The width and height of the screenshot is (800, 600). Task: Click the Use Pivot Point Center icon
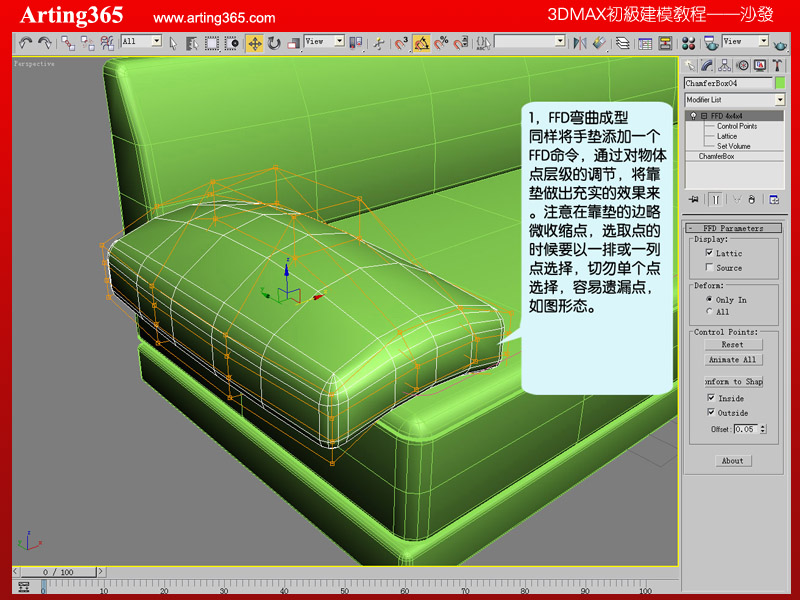point(356,43)
